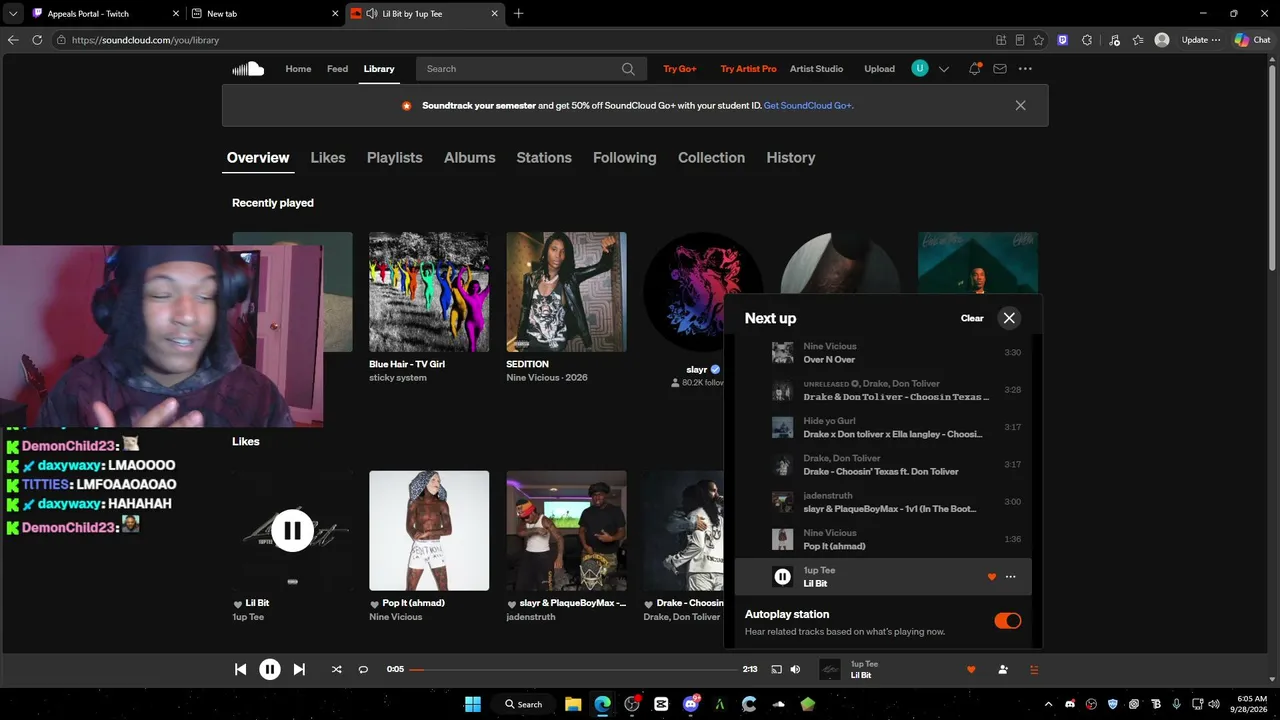Switch to the History tab
This screenshot has width=1280, height=720.
(791, 158)
